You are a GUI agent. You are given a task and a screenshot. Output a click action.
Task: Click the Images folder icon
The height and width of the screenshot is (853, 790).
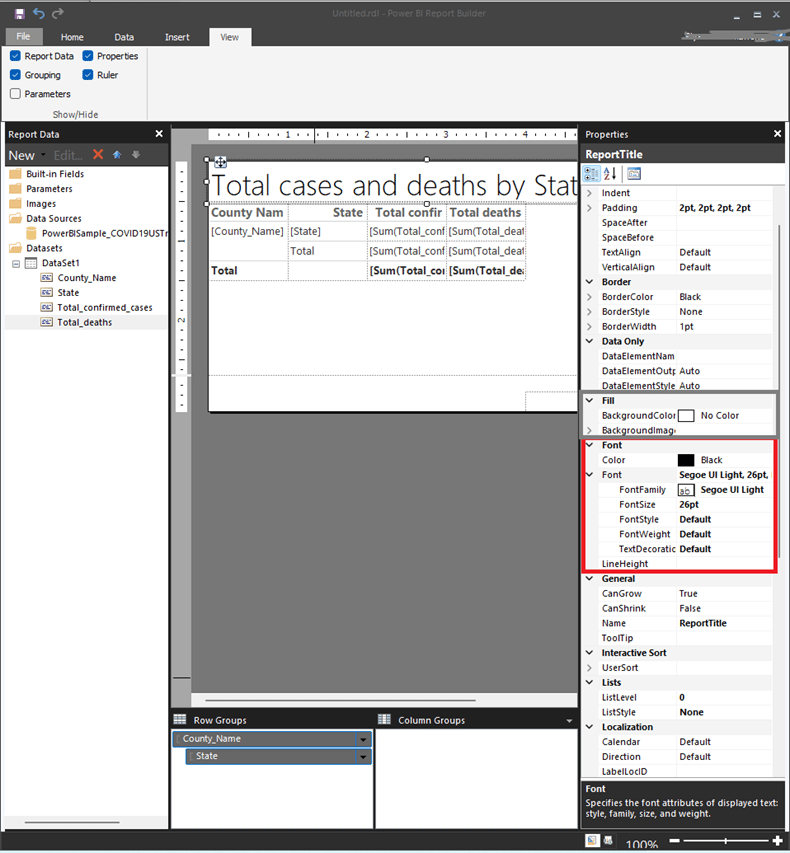click(16, 203)
